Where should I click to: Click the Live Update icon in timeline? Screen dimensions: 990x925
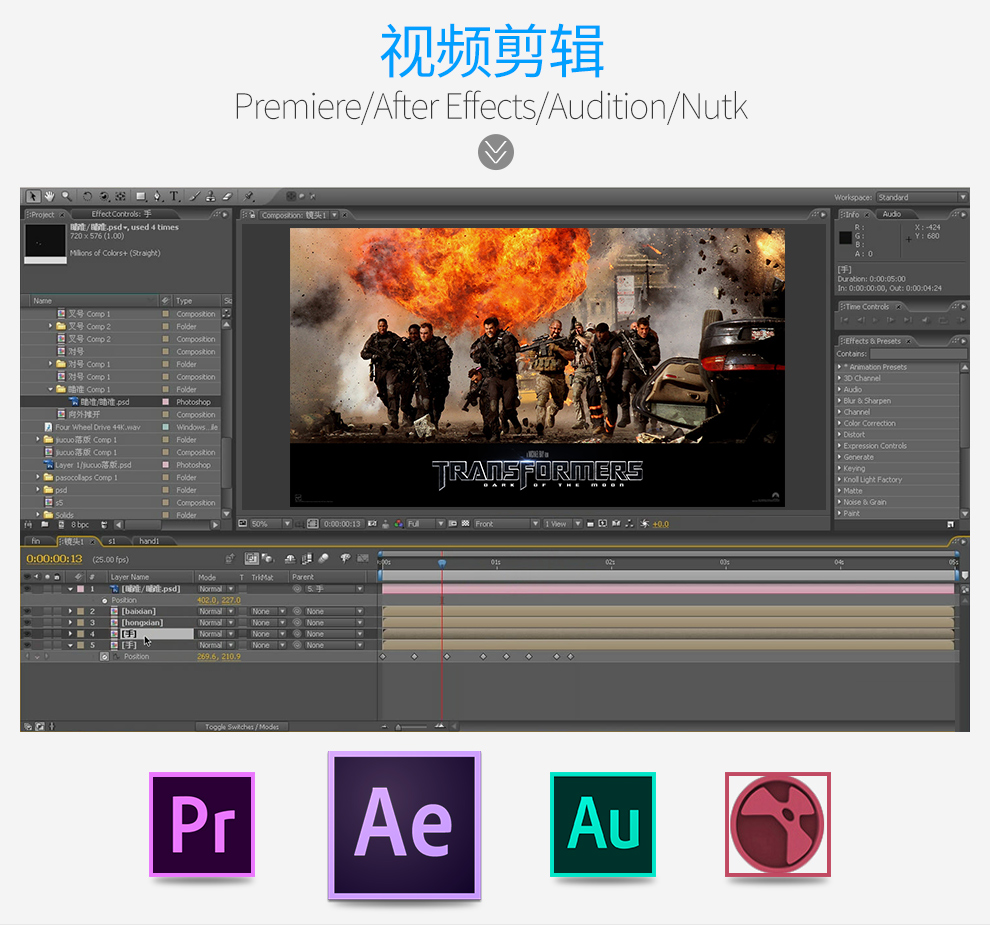252,558
